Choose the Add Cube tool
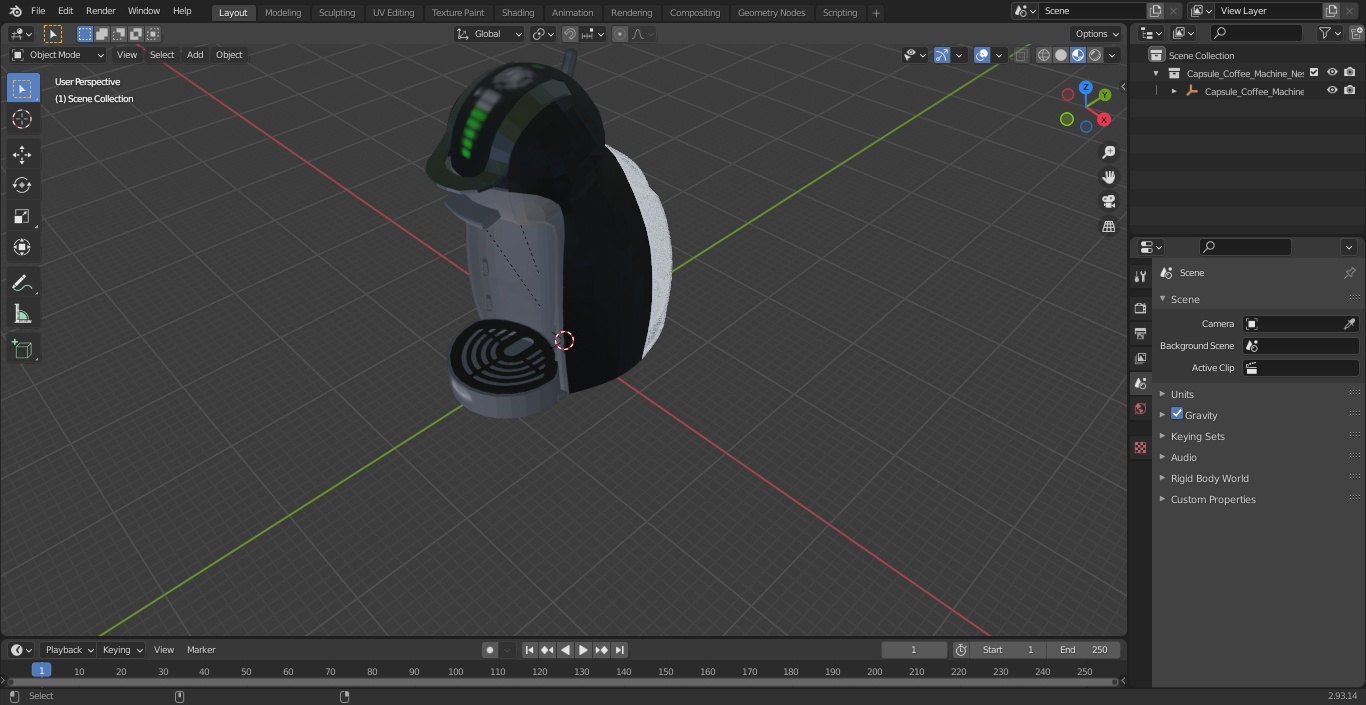 (x=22, y=350)
